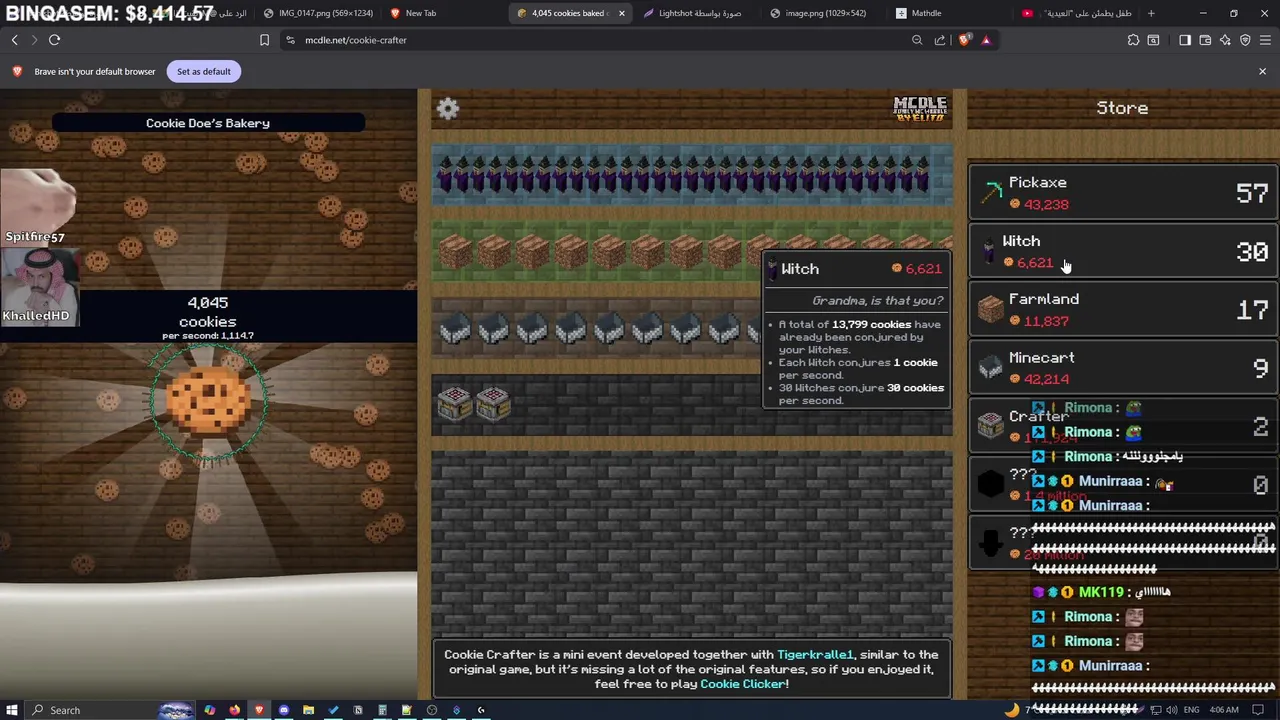The width and height of the screenshot is (1280, 720).
Task: Toggle the browser sidebar panel
Action: 1185,40
